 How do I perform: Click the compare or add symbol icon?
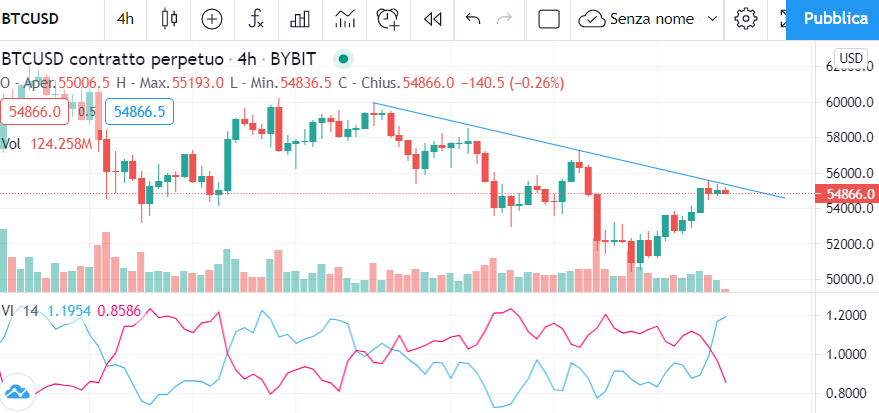coord(212,19)
